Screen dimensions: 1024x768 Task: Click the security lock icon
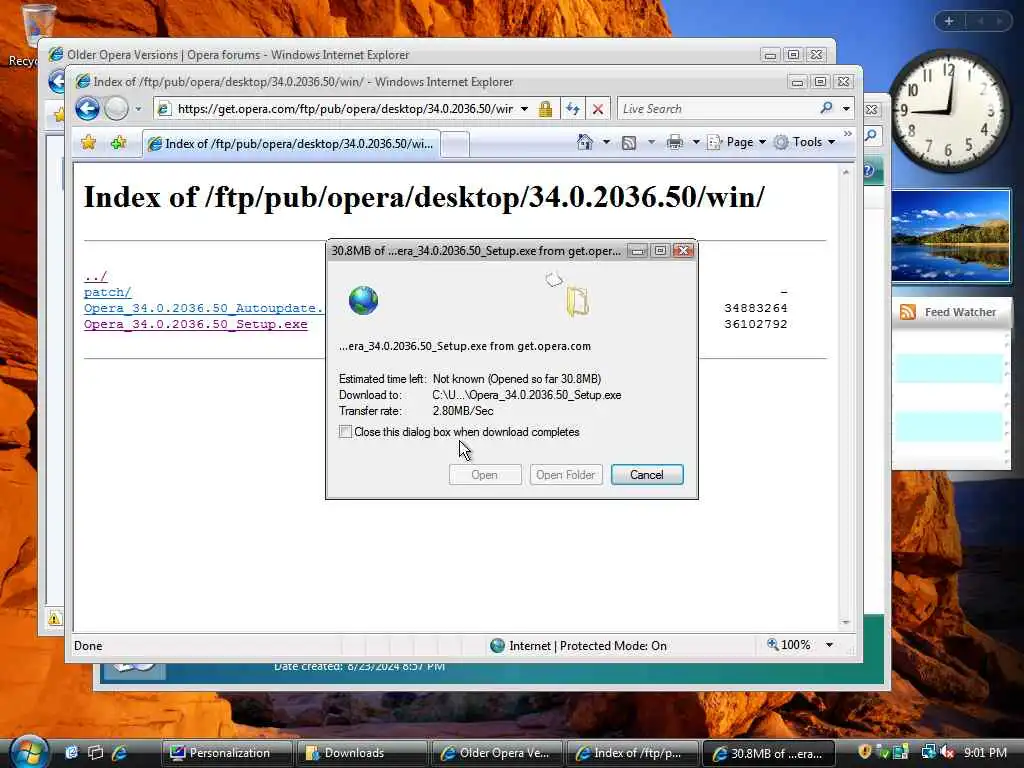tap(545, 109)
